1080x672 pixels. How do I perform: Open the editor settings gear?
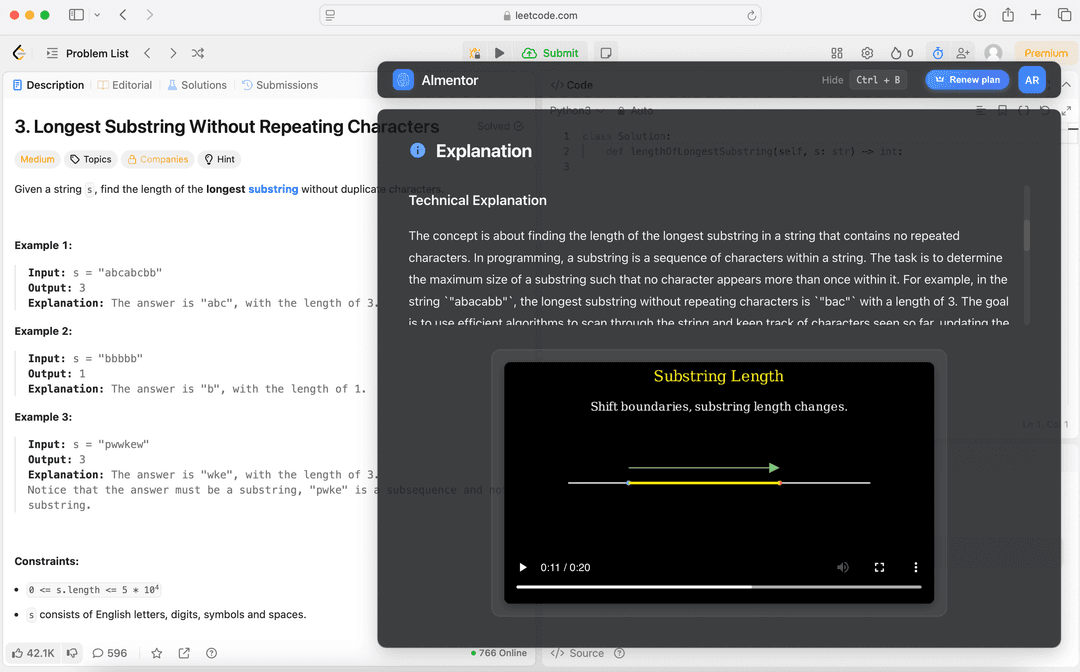click(x=867, y=52)
